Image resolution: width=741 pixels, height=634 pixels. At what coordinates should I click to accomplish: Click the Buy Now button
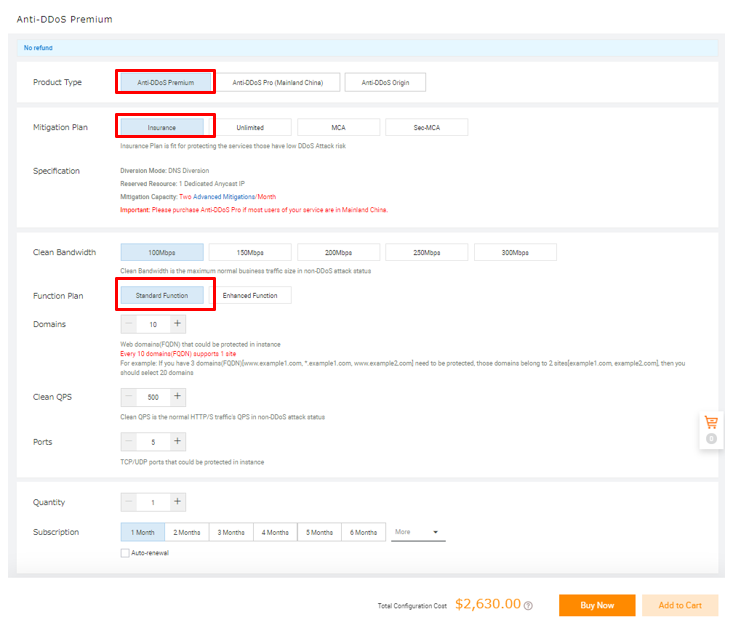pos(597,605)
